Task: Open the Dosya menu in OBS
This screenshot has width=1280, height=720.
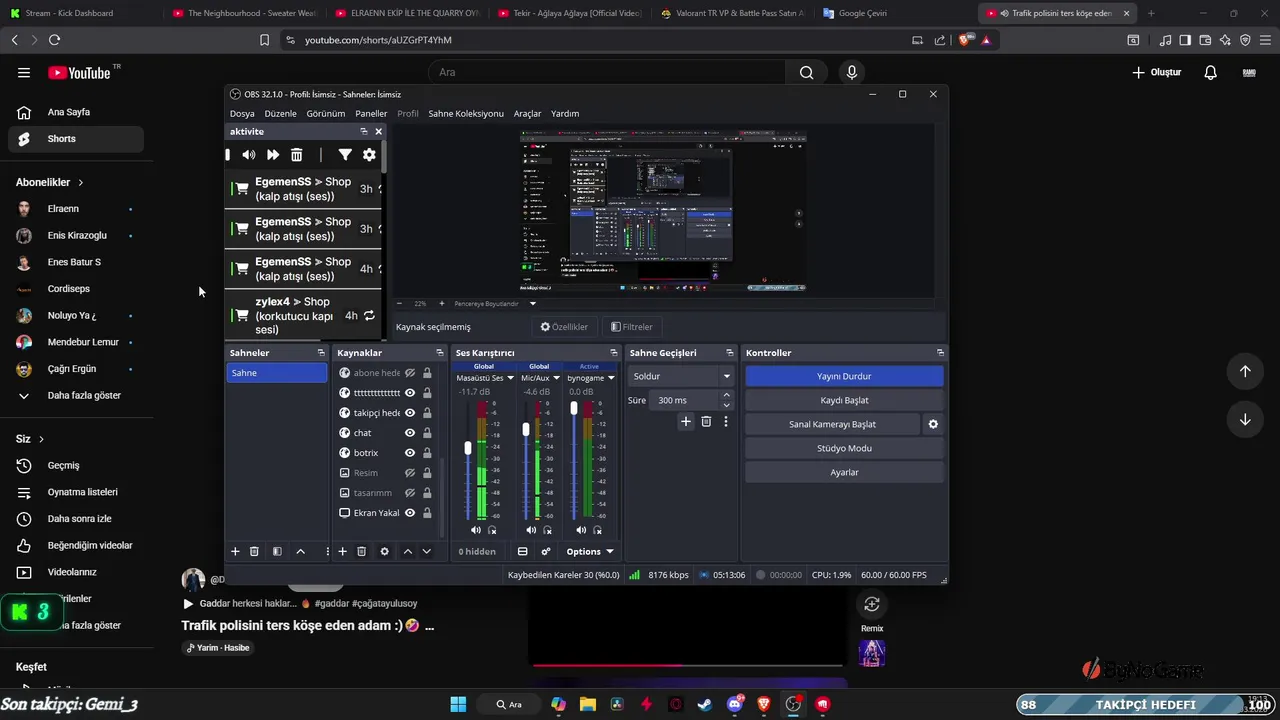Action: [242, 114]
